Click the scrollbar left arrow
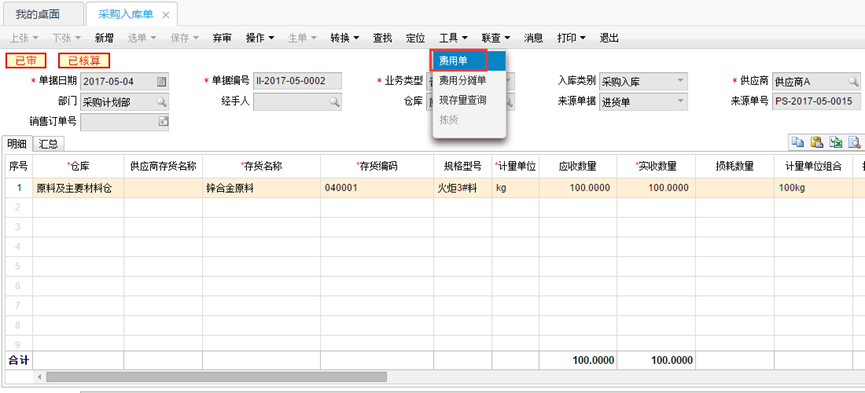This screenshot has height=393, width=865. [40, 377]
